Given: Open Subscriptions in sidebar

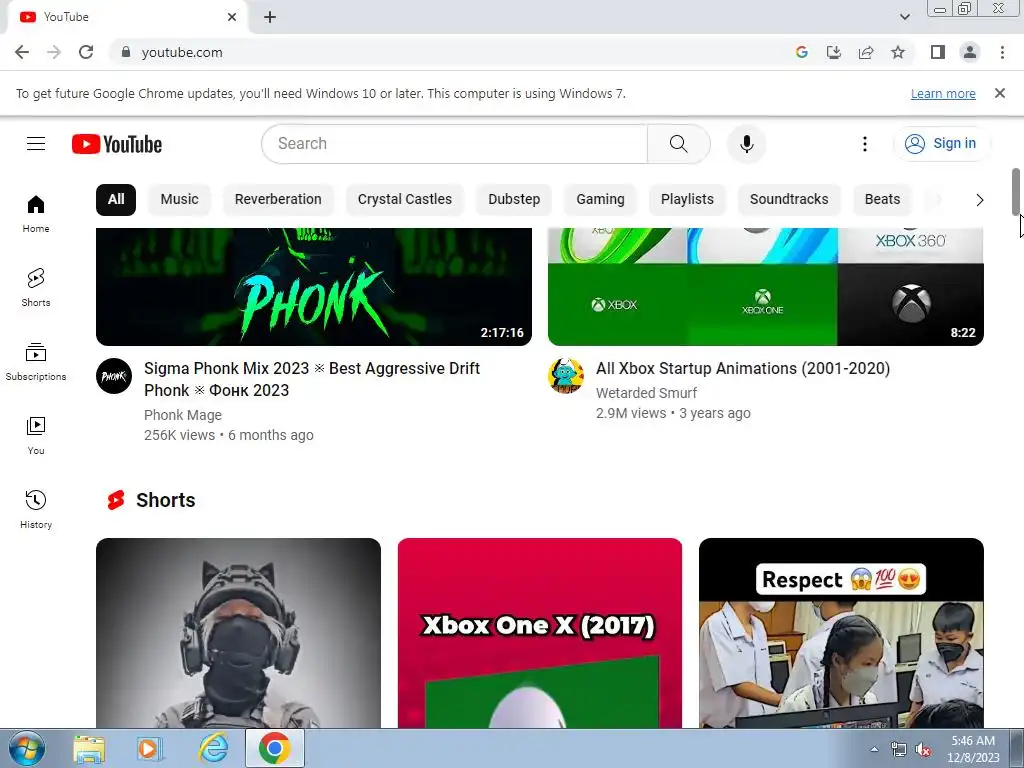Looking at the screenshot, I should click(36, 362).
